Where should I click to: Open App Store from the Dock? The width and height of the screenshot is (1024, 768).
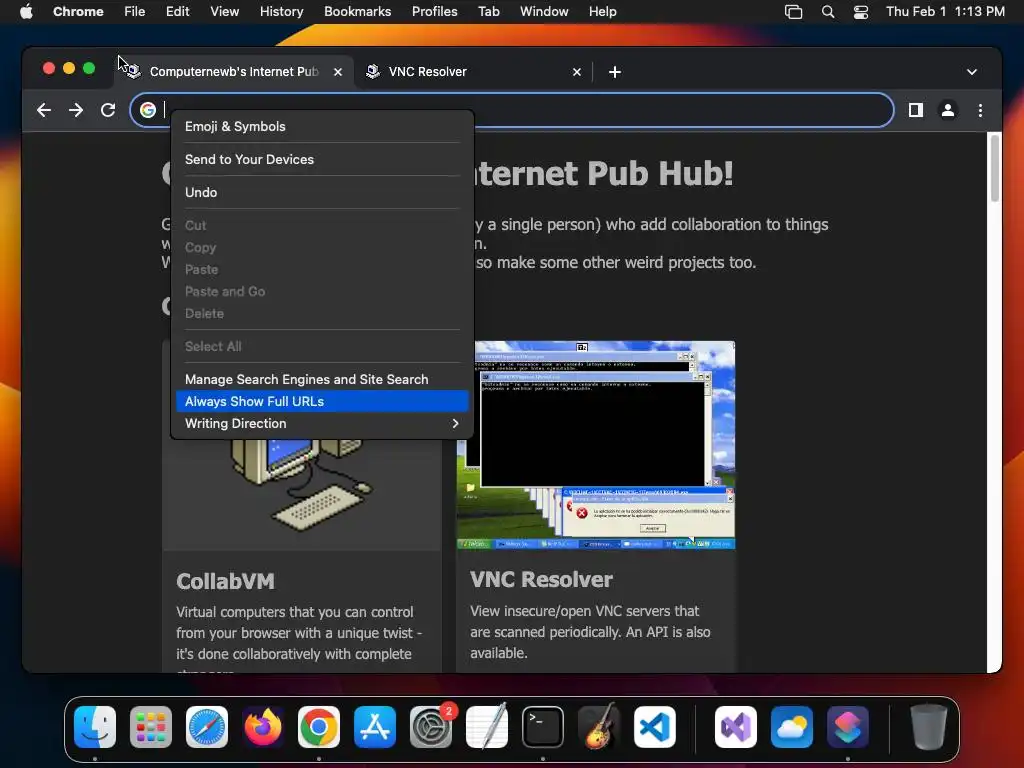point(375,727)
